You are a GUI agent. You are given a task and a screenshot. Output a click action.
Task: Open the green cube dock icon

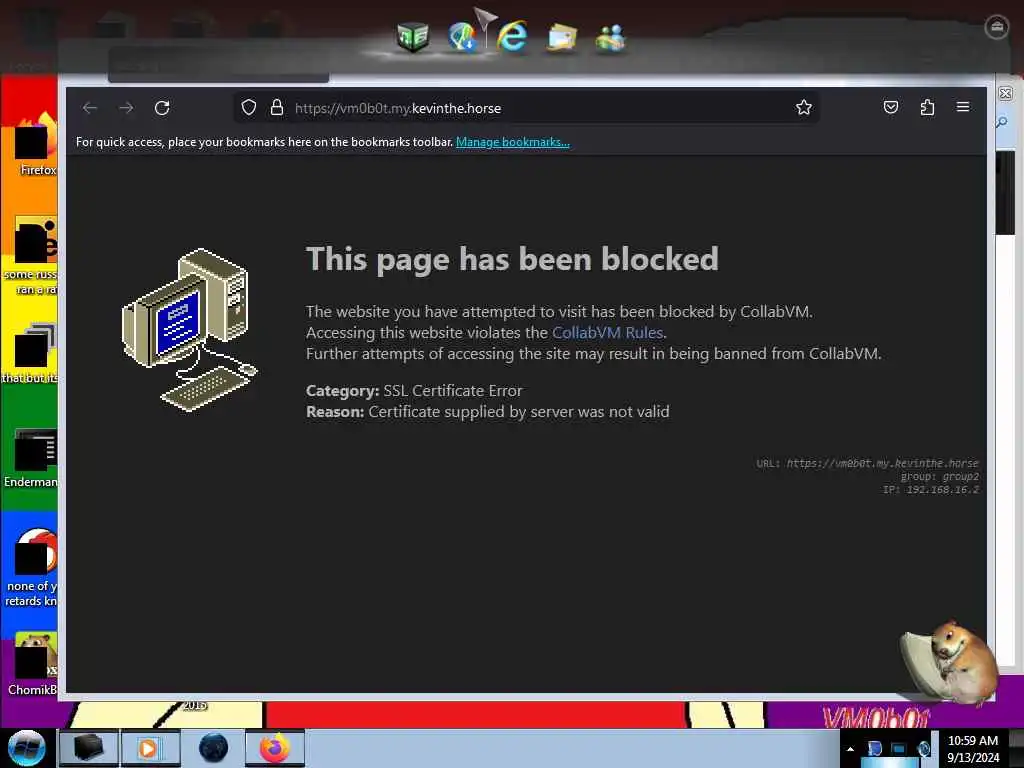point(413,37)
